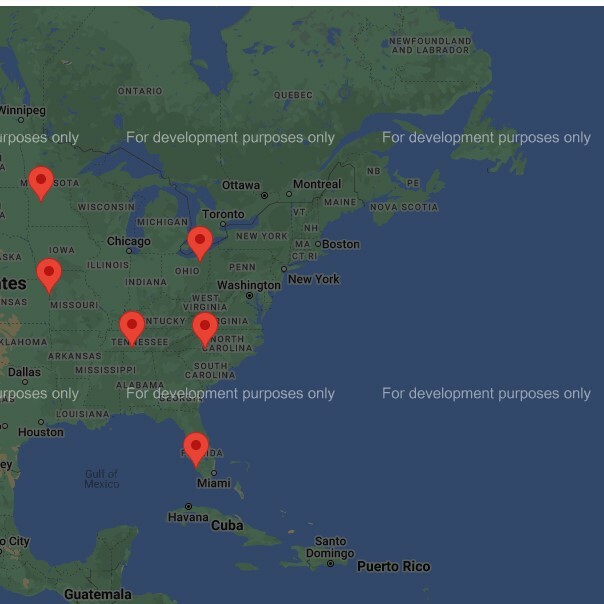
Task: Select the ONTARIO province label
Action: click(x=140, y=91)
